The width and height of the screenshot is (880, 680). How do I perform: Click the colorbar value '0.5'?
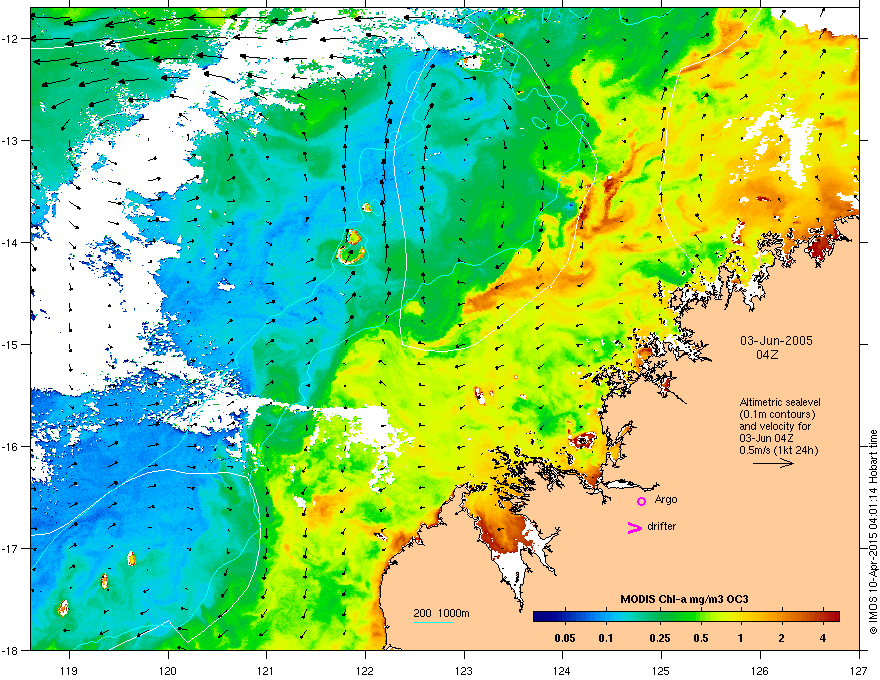click(x=701, y=638)
